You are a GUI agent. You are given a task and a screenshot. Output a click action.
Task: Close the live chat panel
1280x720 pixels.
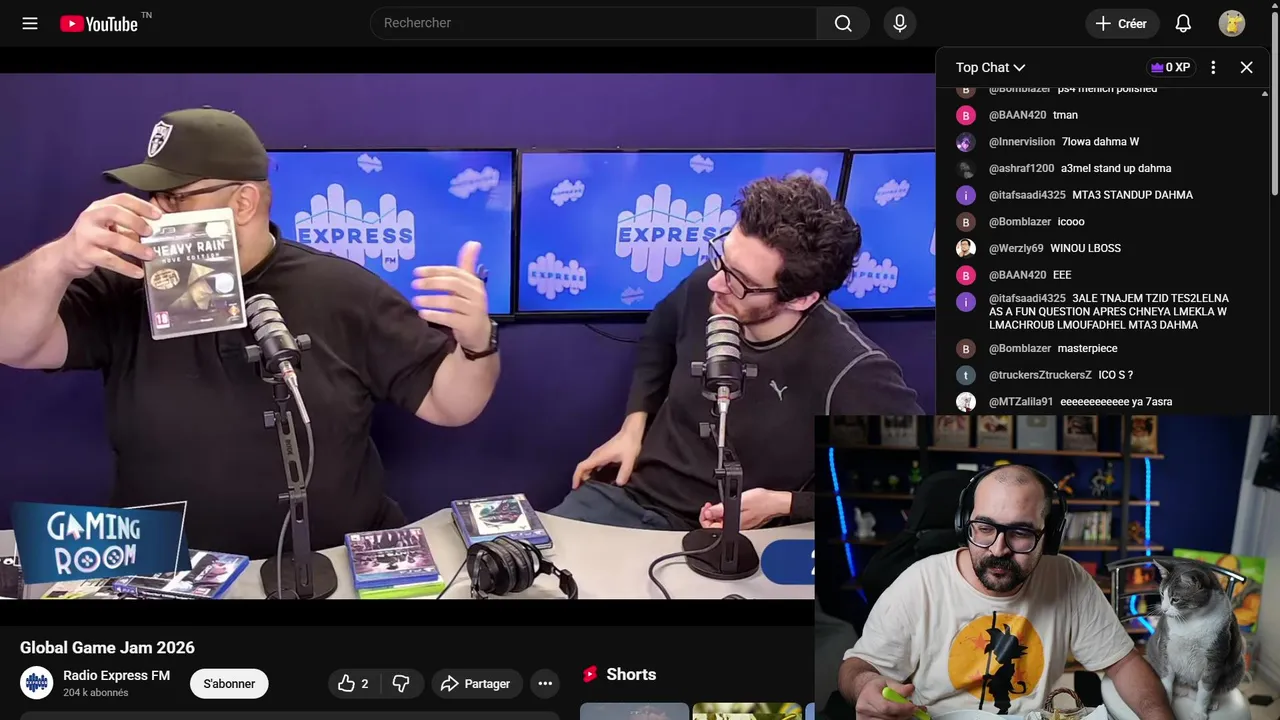tap(1246, 67)
